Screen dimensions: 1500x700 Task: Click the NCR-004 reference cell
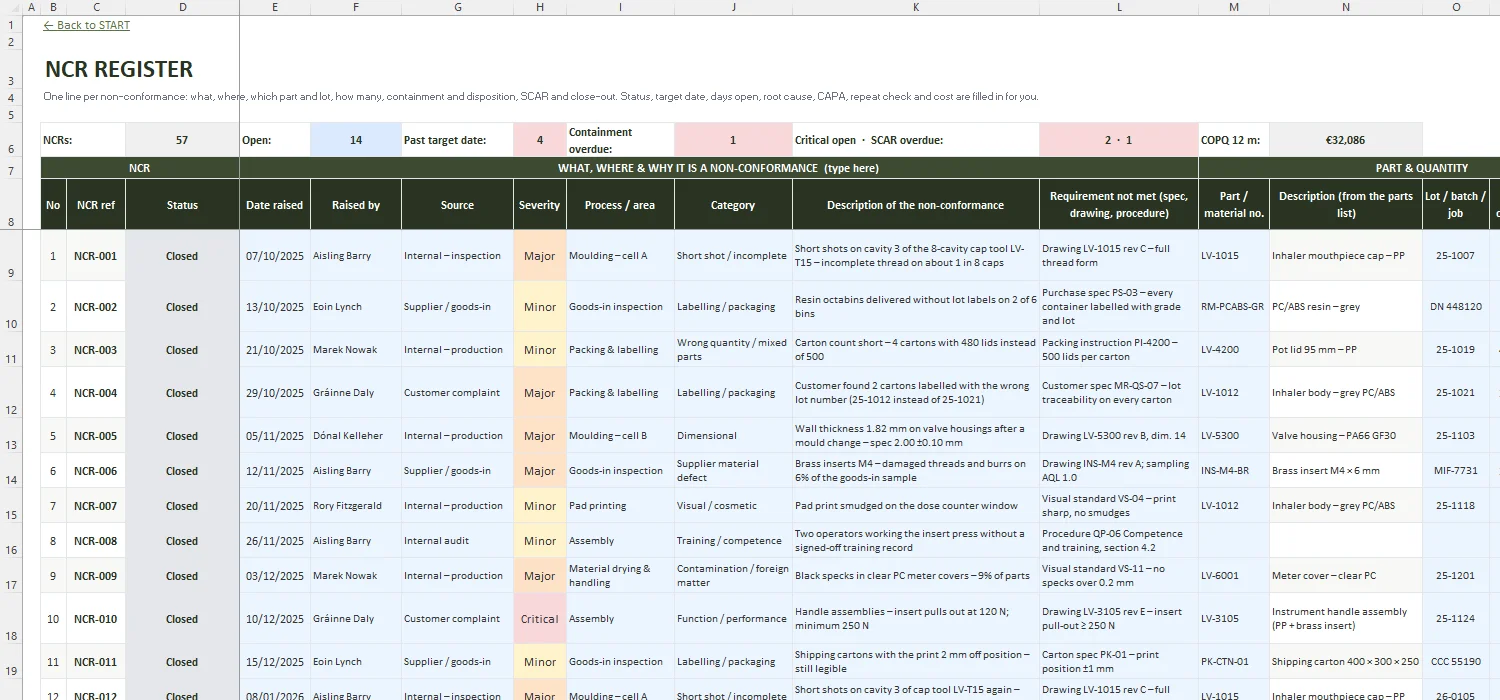point(96,393)
